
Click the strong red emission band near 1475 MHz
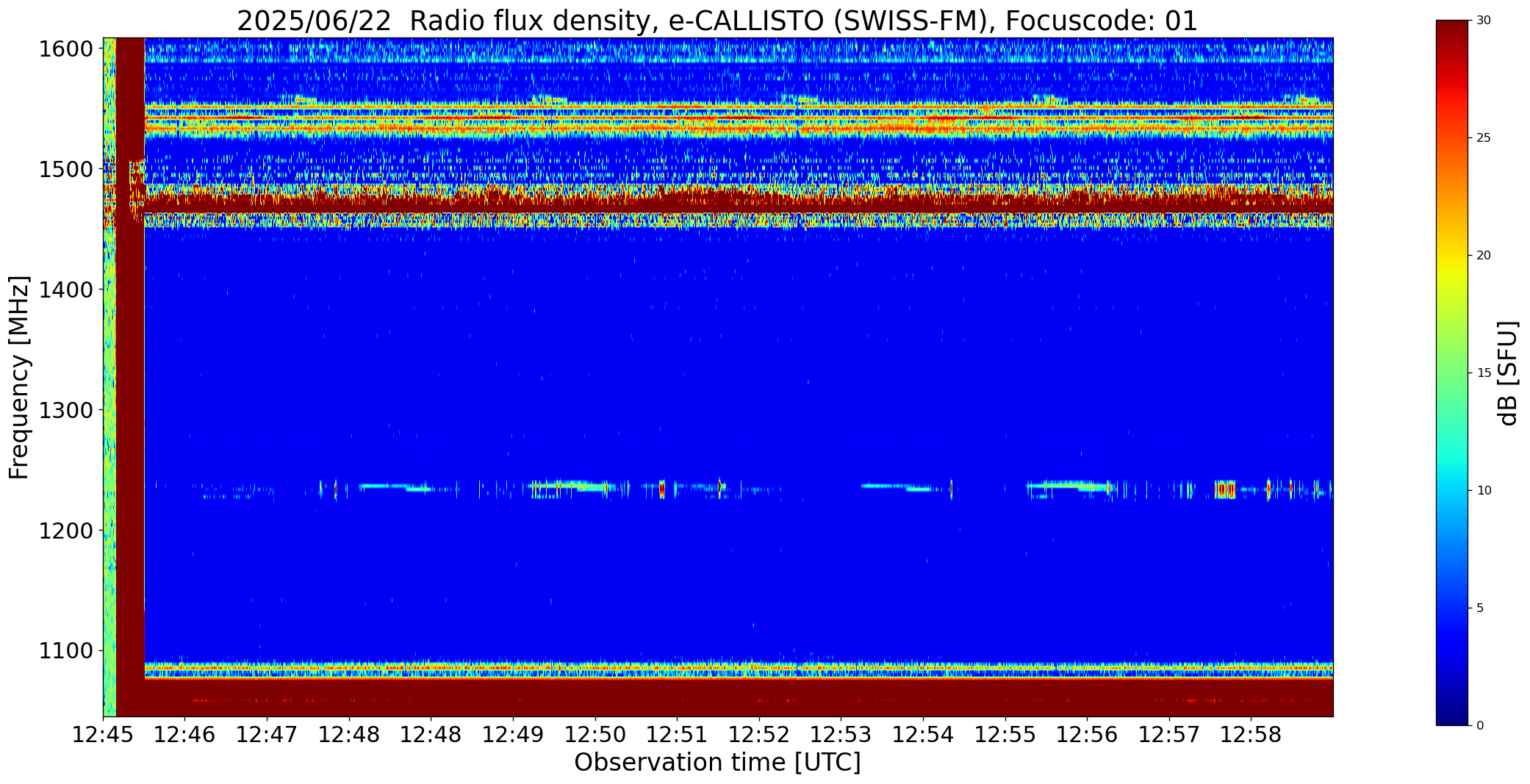coord(739,202)
